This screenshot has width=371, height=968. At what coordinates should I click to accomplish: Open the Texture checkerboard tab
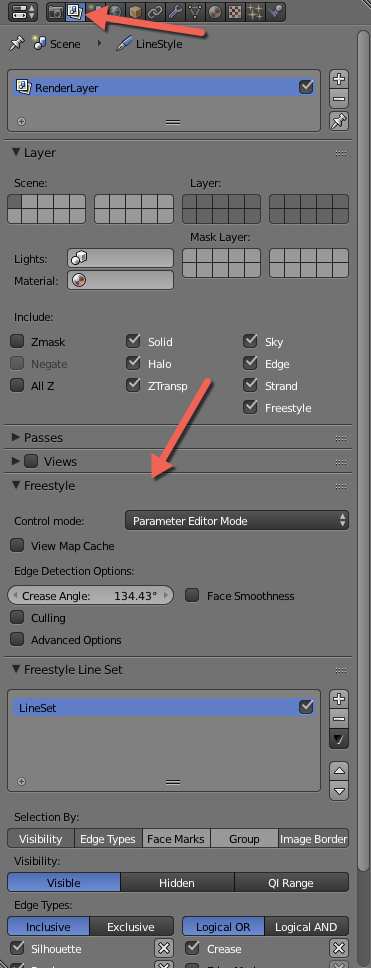pyautogui.click(x=234, y=11)
